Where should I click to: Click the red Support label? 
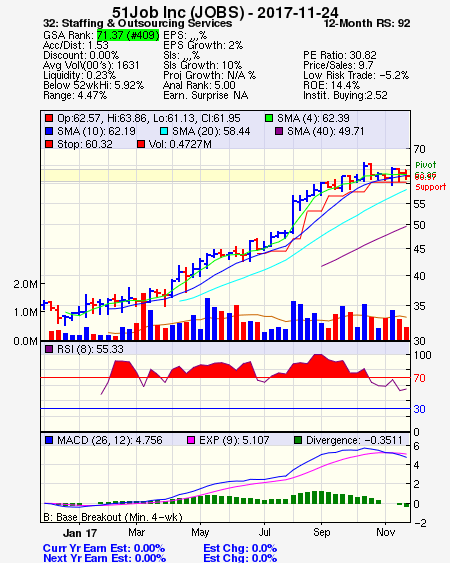431,187
